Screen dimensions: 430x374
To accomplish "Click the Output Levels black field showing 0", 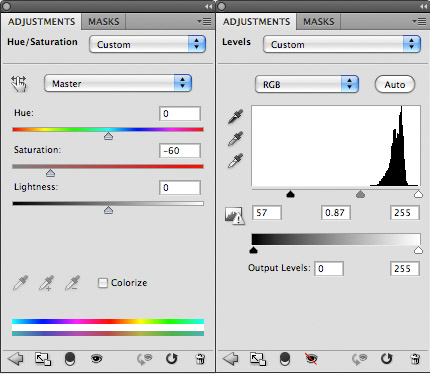I will point(329,269).
